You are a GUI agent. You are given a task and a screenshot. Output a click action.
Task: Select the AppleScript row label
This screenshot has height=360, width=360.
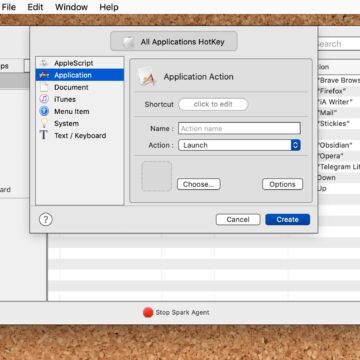tap(74, 63)
